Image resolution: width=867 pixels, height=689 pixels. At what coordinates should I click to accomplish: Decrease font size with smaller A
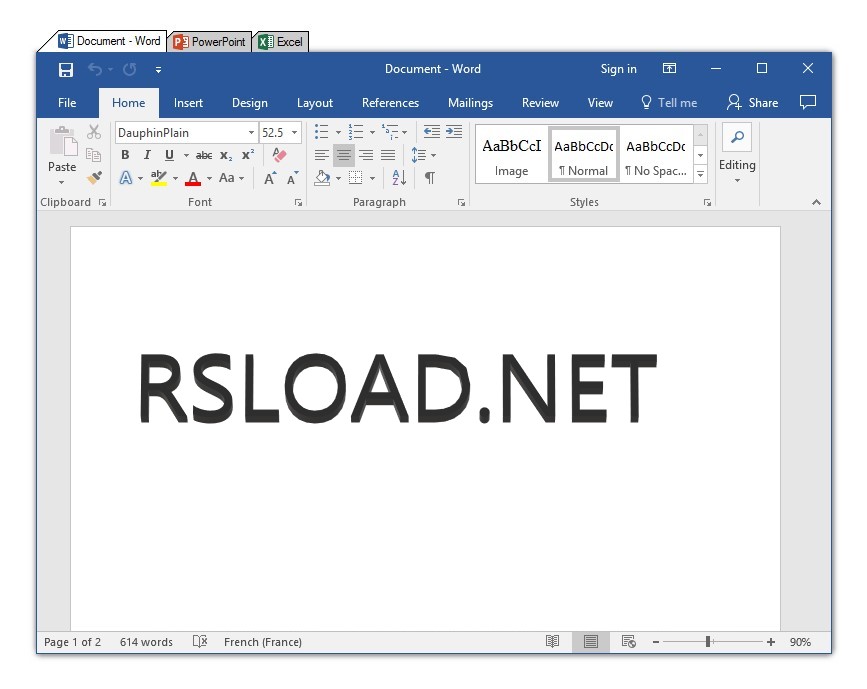pos(292,178)
